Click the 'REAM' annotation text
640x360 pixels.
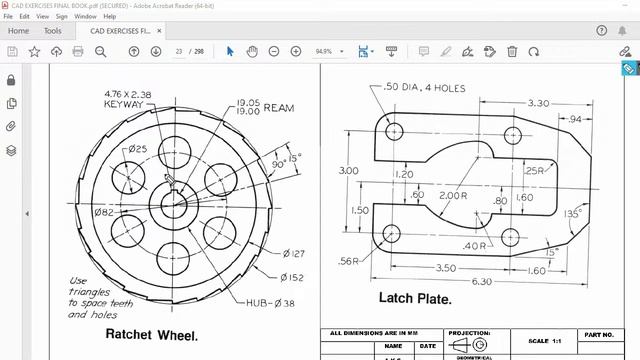279,108
